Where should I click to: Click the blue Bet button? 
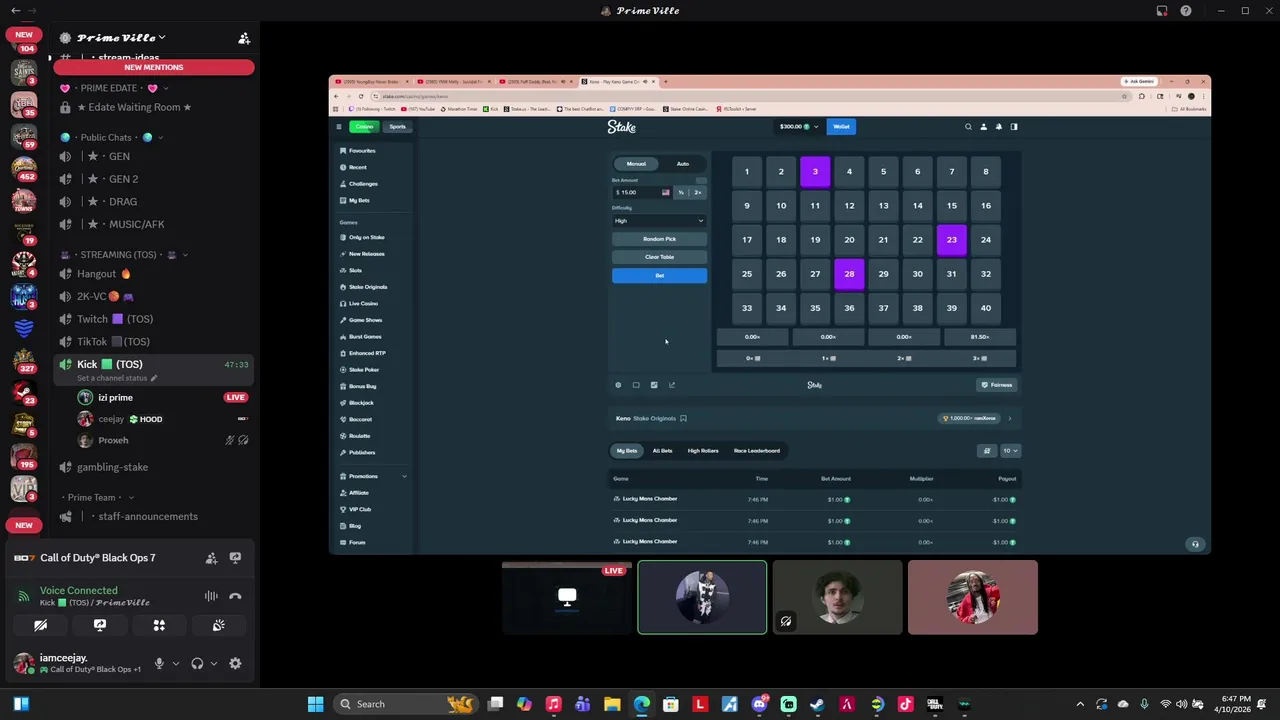pos(659,276)
